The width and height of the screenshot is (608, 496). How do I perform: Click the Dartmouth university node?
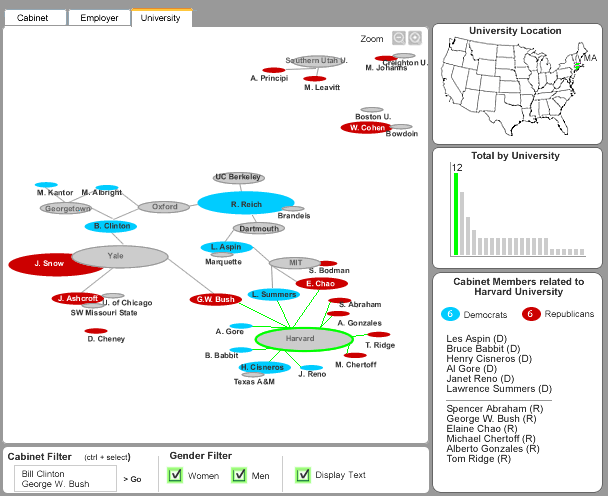tap(259, 228)
